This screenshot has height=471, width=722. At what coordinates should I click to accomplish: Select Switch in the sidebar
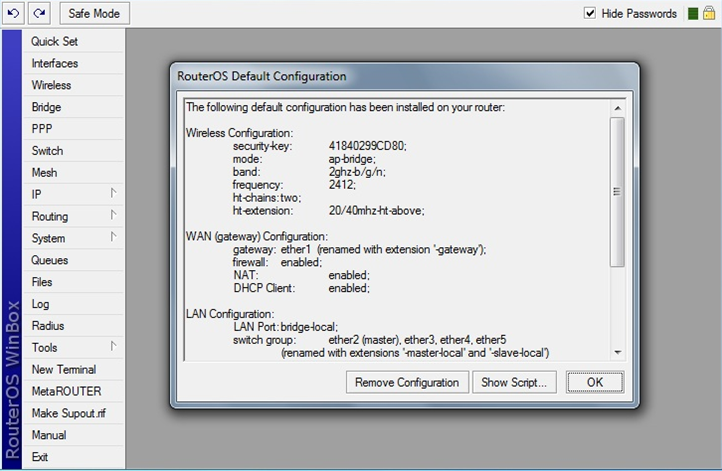pos(74,151)
